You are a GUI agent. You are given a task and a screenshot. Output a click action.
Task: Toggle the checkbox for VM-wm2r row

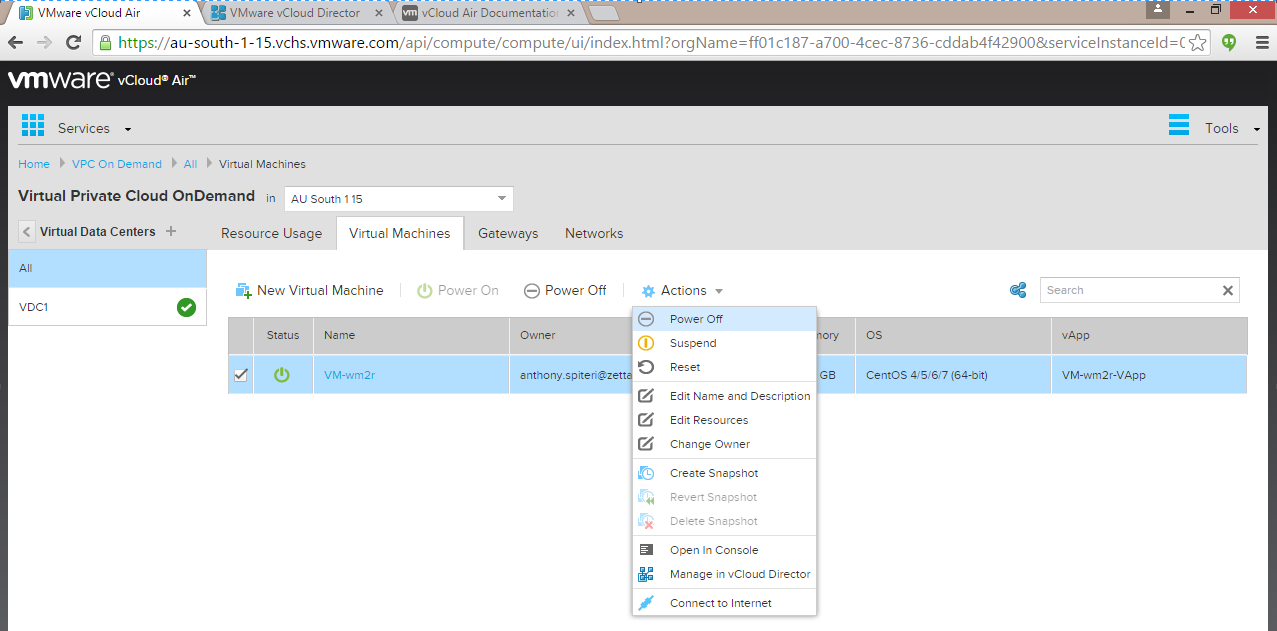pos(241,375)
